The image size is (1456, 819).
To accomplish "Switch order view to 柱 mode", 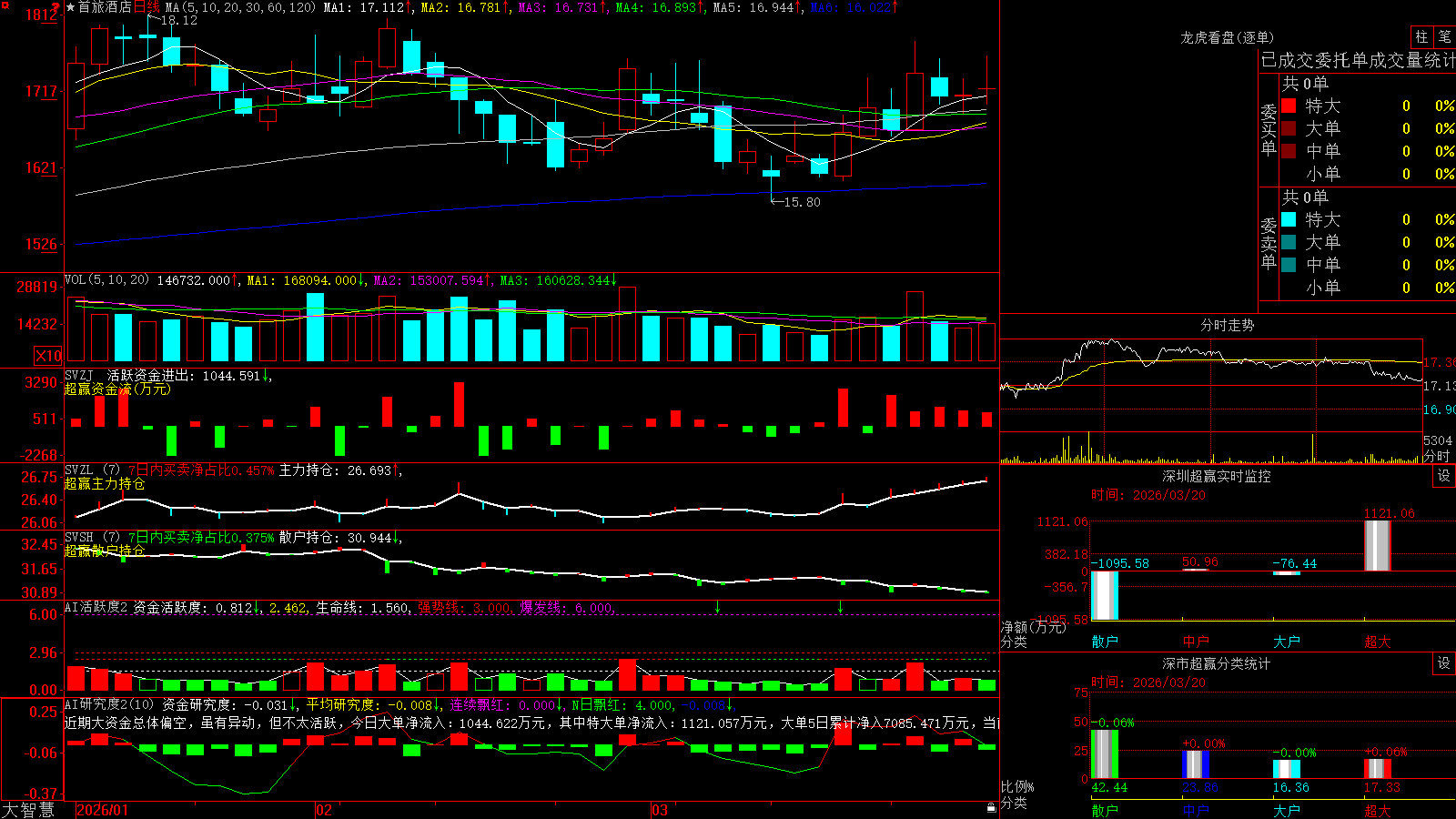I will click(1421, 36).
